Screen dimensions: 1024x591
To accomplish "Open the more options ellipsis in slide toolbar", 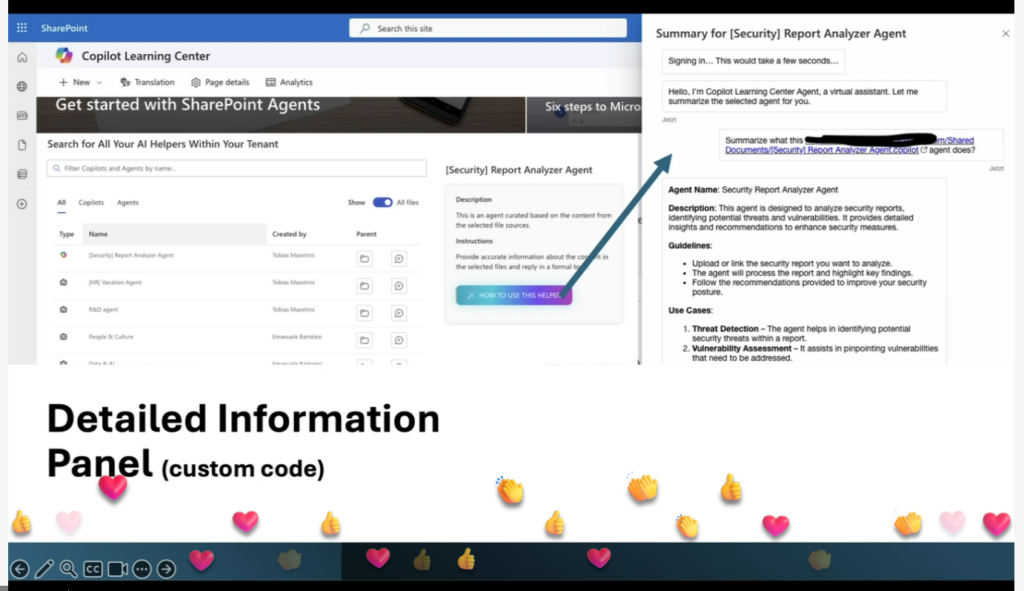I will click(142, 569).
